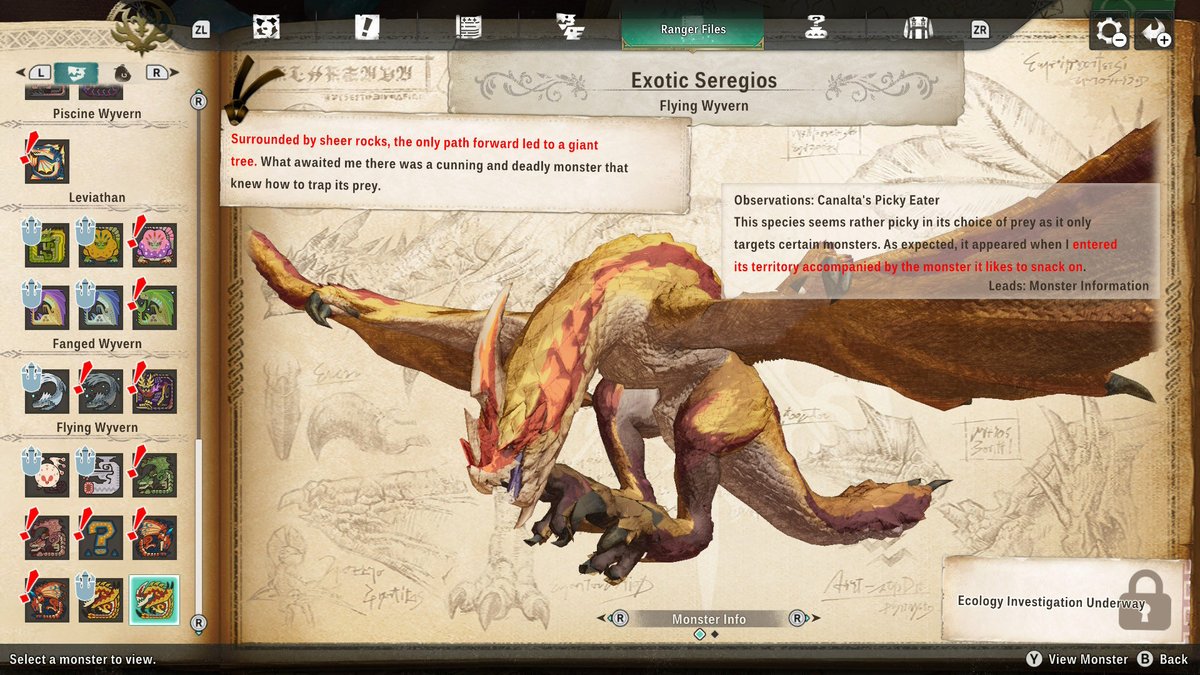
Task: Open the question mark help tab
Action: (x=816, y=27)
